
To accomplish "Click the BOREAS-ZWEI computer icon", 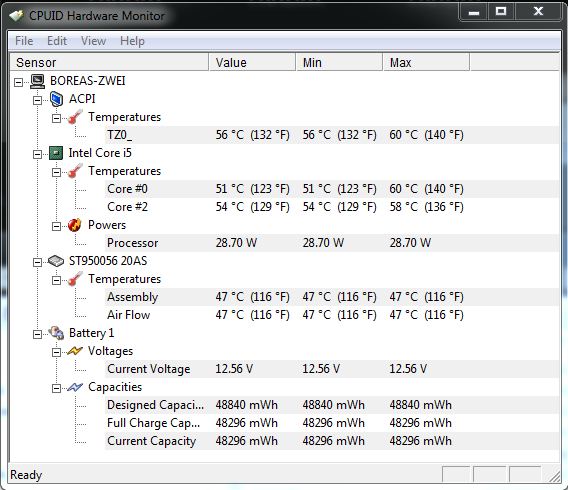I will tap(37, 81).
